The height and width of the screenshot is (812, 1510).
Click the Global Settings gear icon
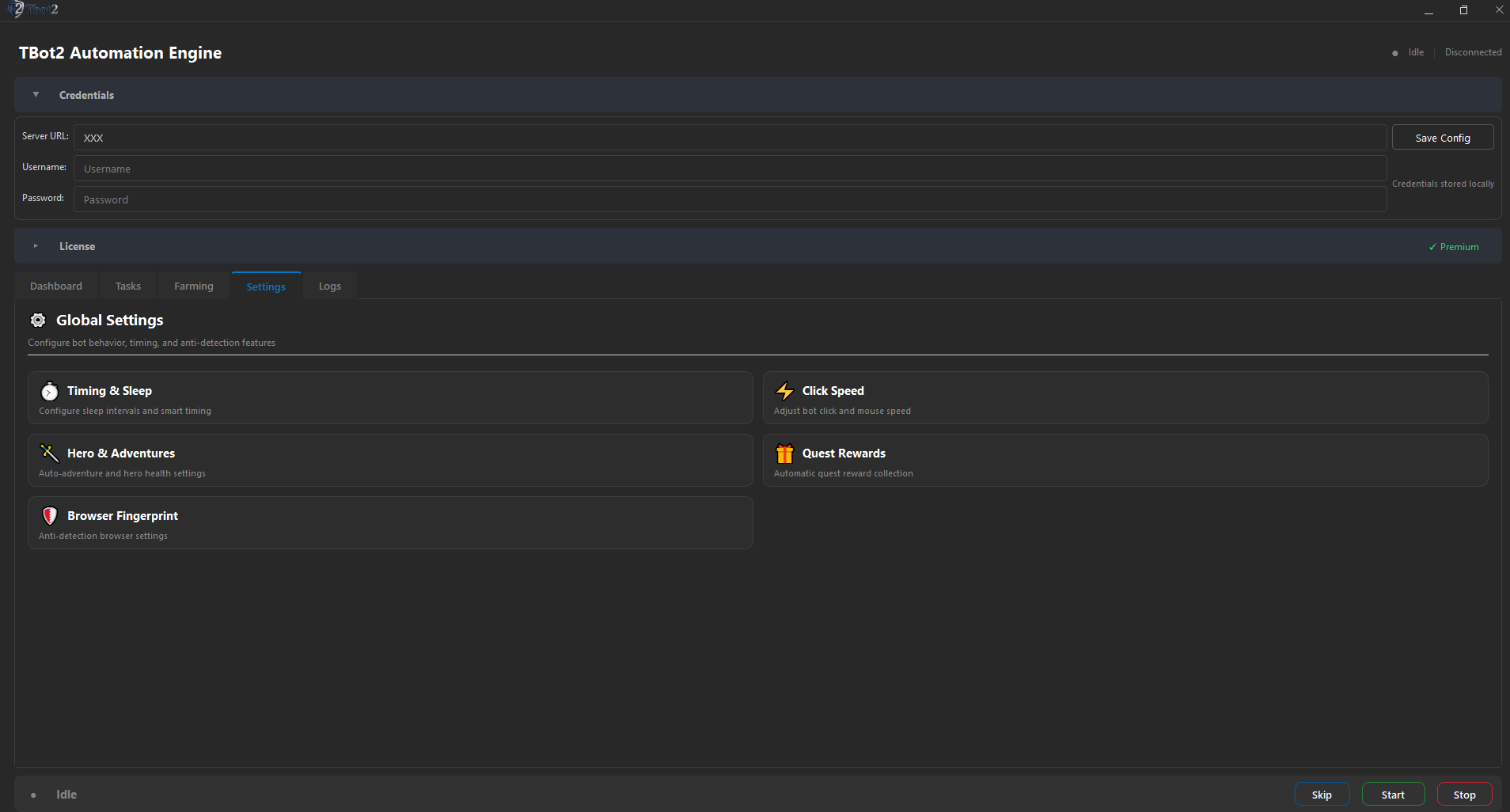tap(37, 320)
